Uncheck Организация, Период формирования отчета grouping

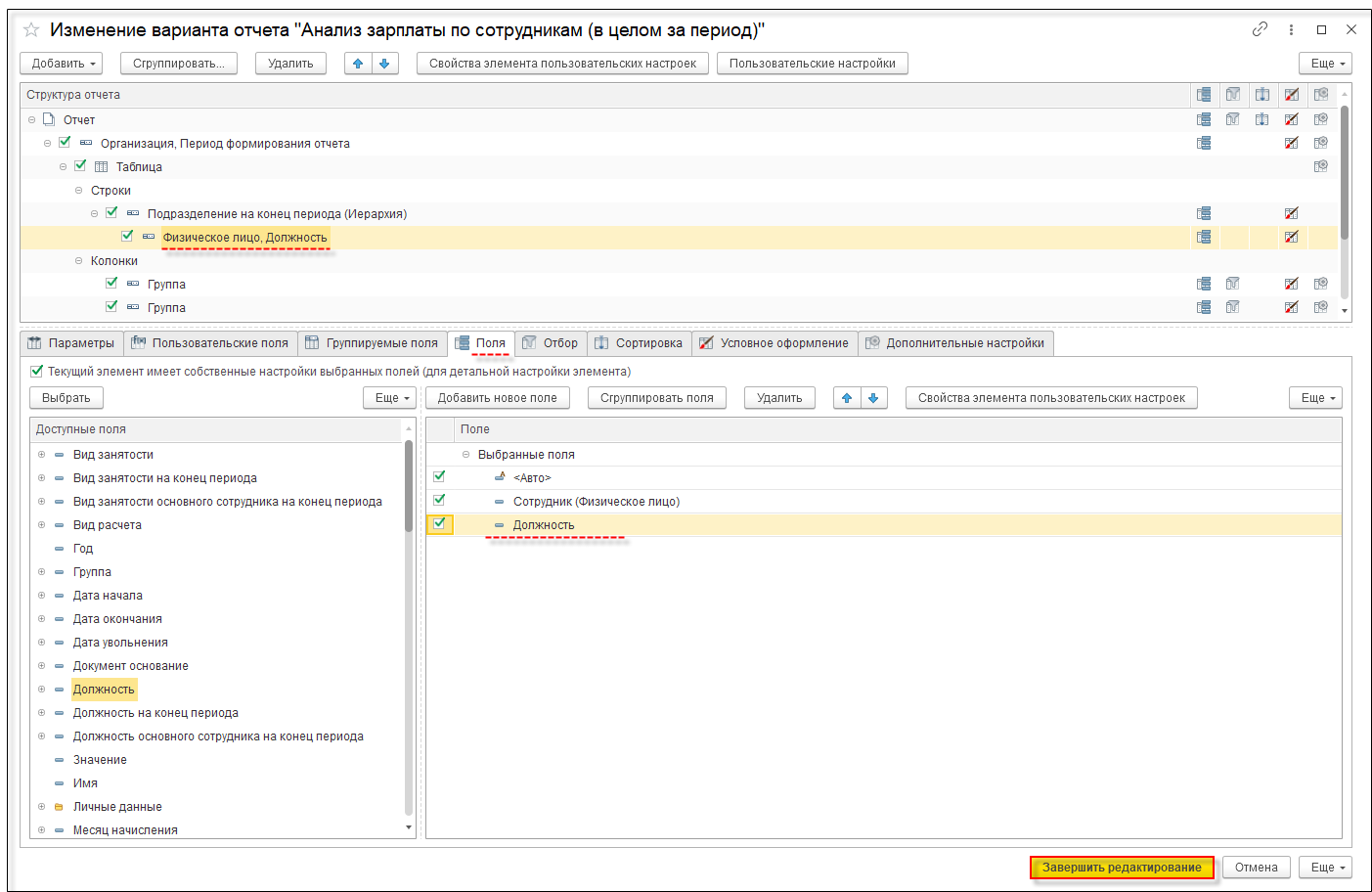[65, 142]
